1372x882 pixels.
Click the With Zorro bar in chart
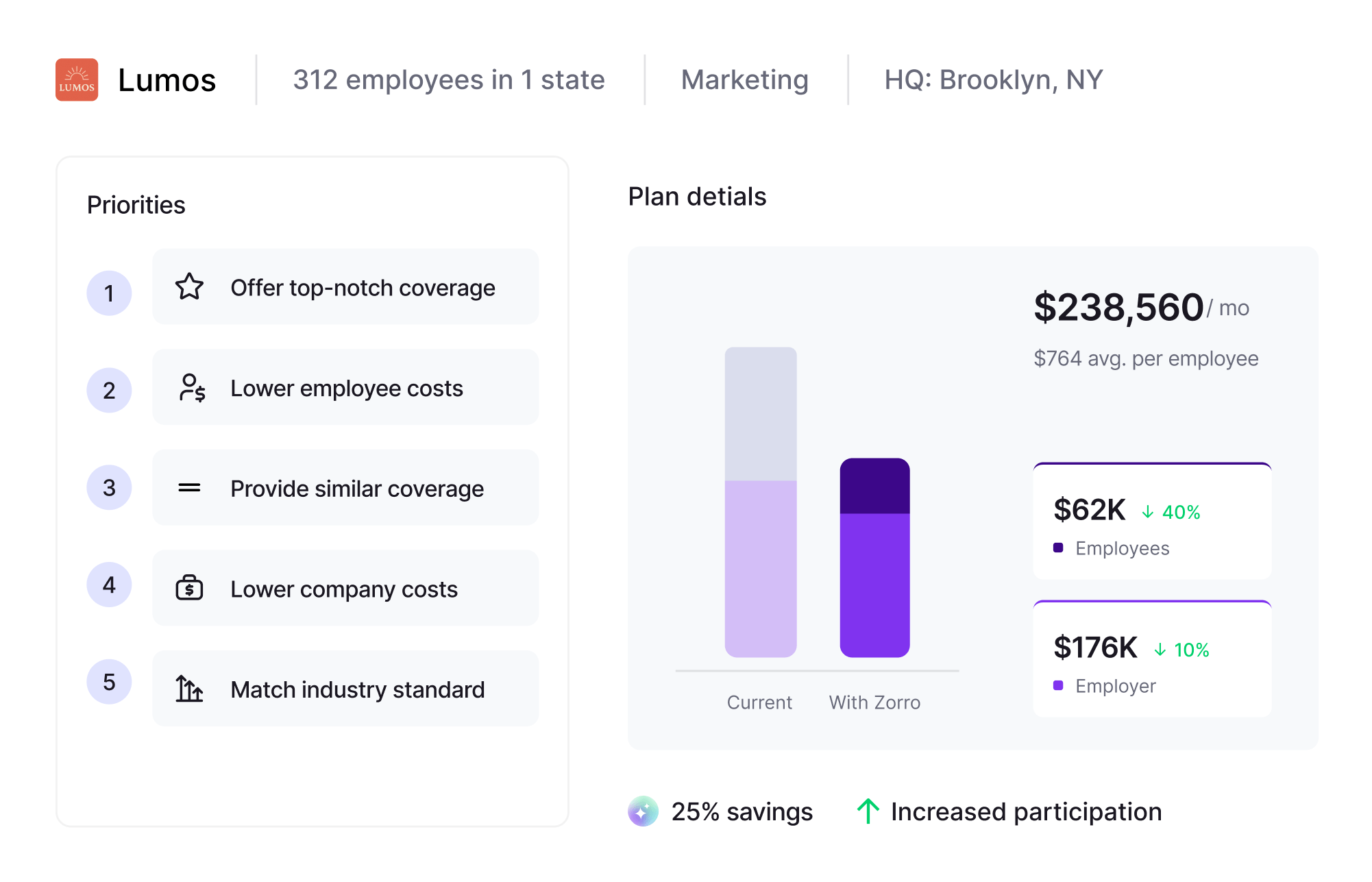pyautogui.click(x=875, y=558)
